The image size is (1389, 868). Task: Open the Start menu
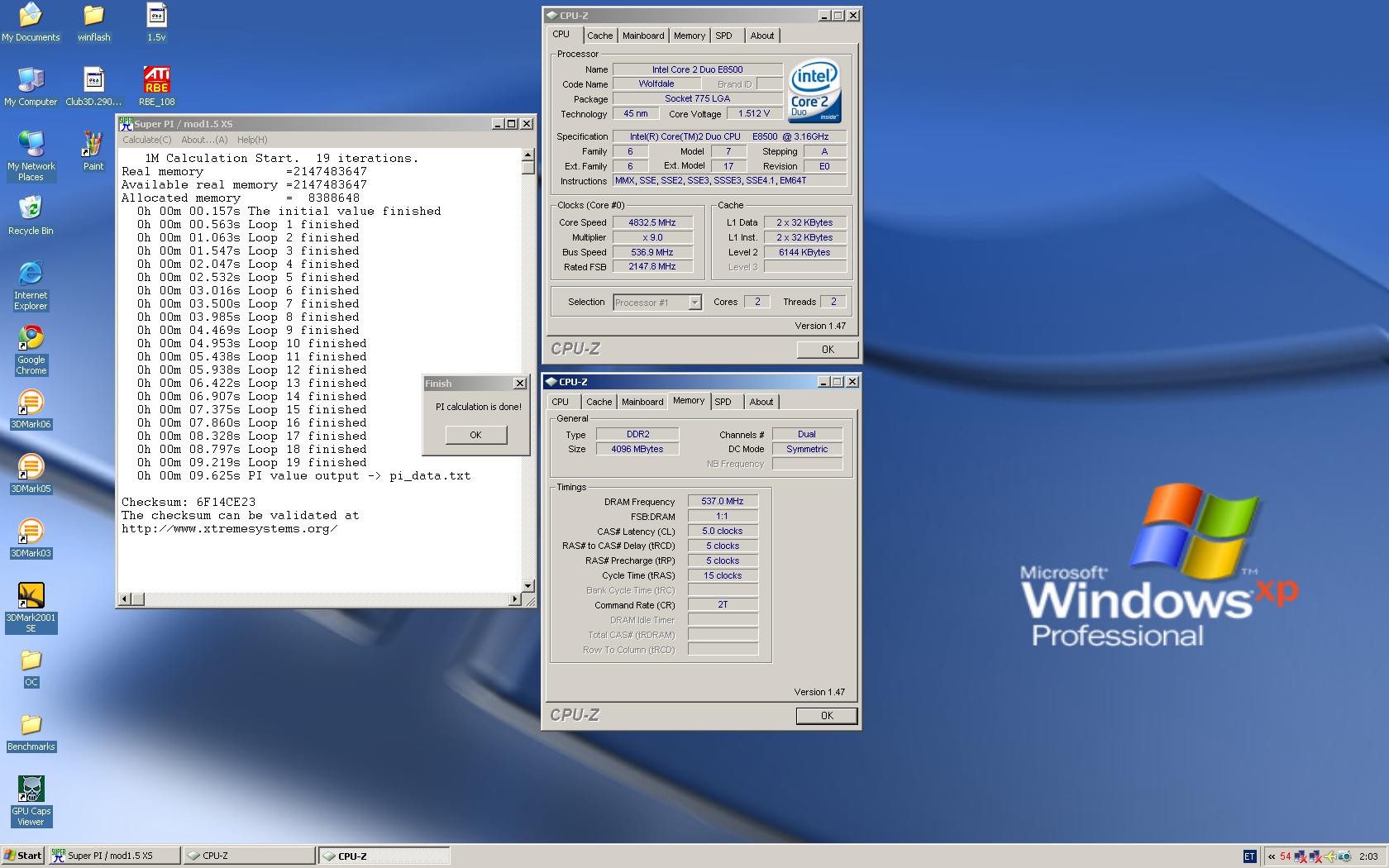(x=23, y=856)
